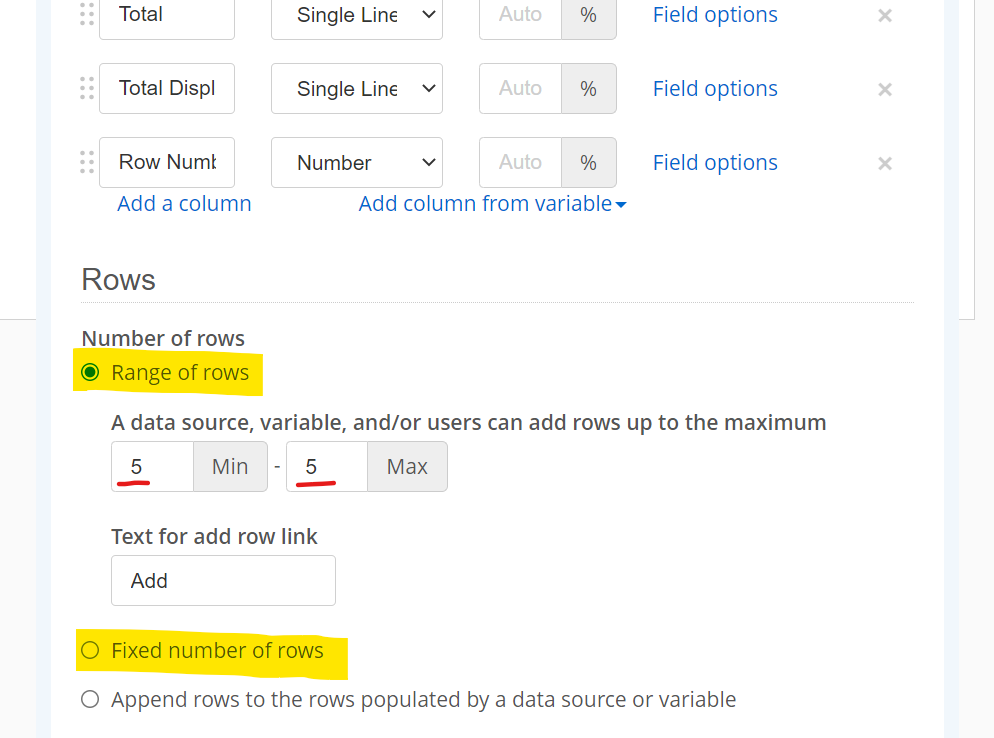This screenshot has height=738, width=994.
Task: Select Range of rows radio option
Action: pos(90,372)
